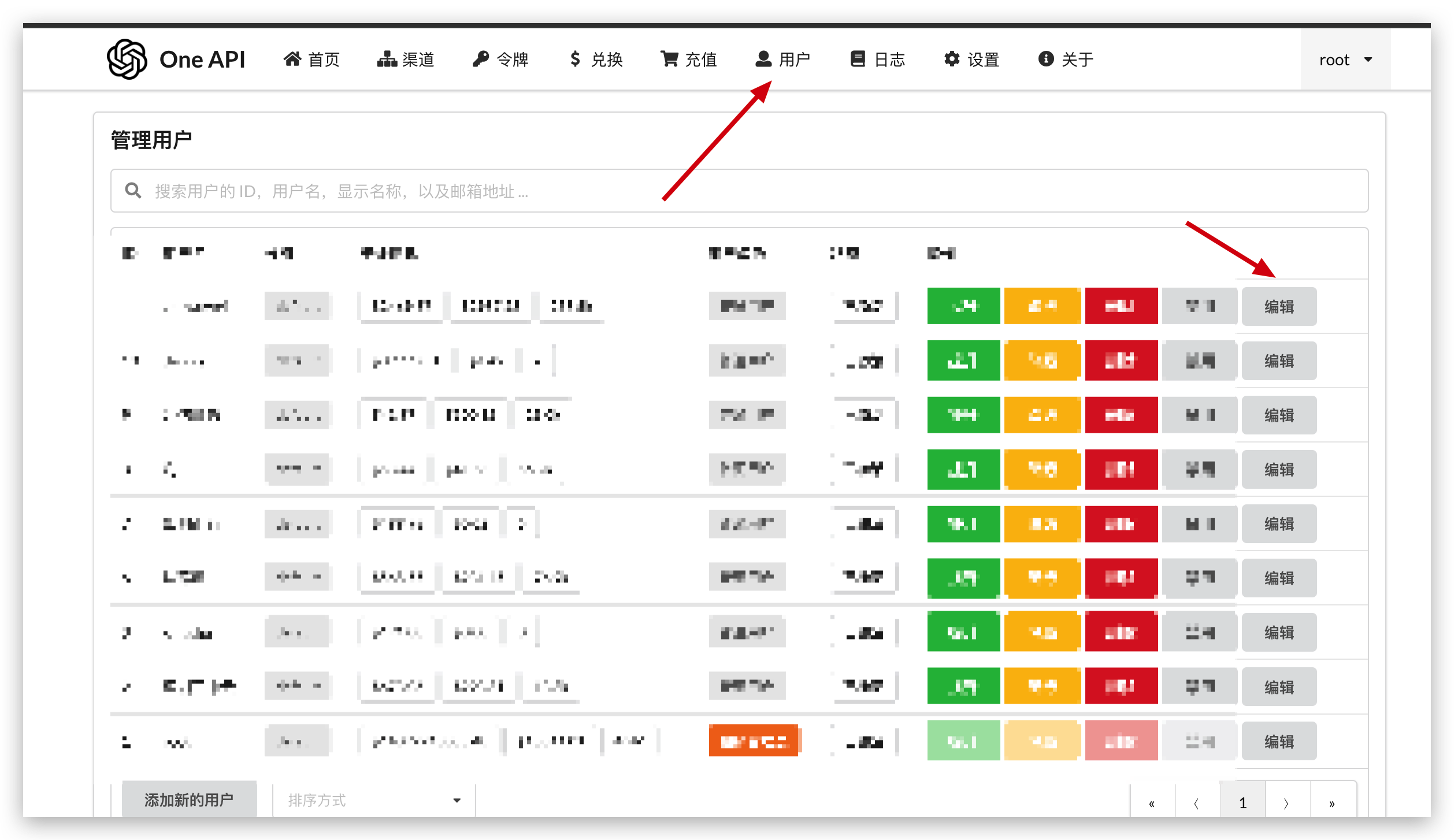
Task: Click the red button in second row
Action: point(1121,360)
